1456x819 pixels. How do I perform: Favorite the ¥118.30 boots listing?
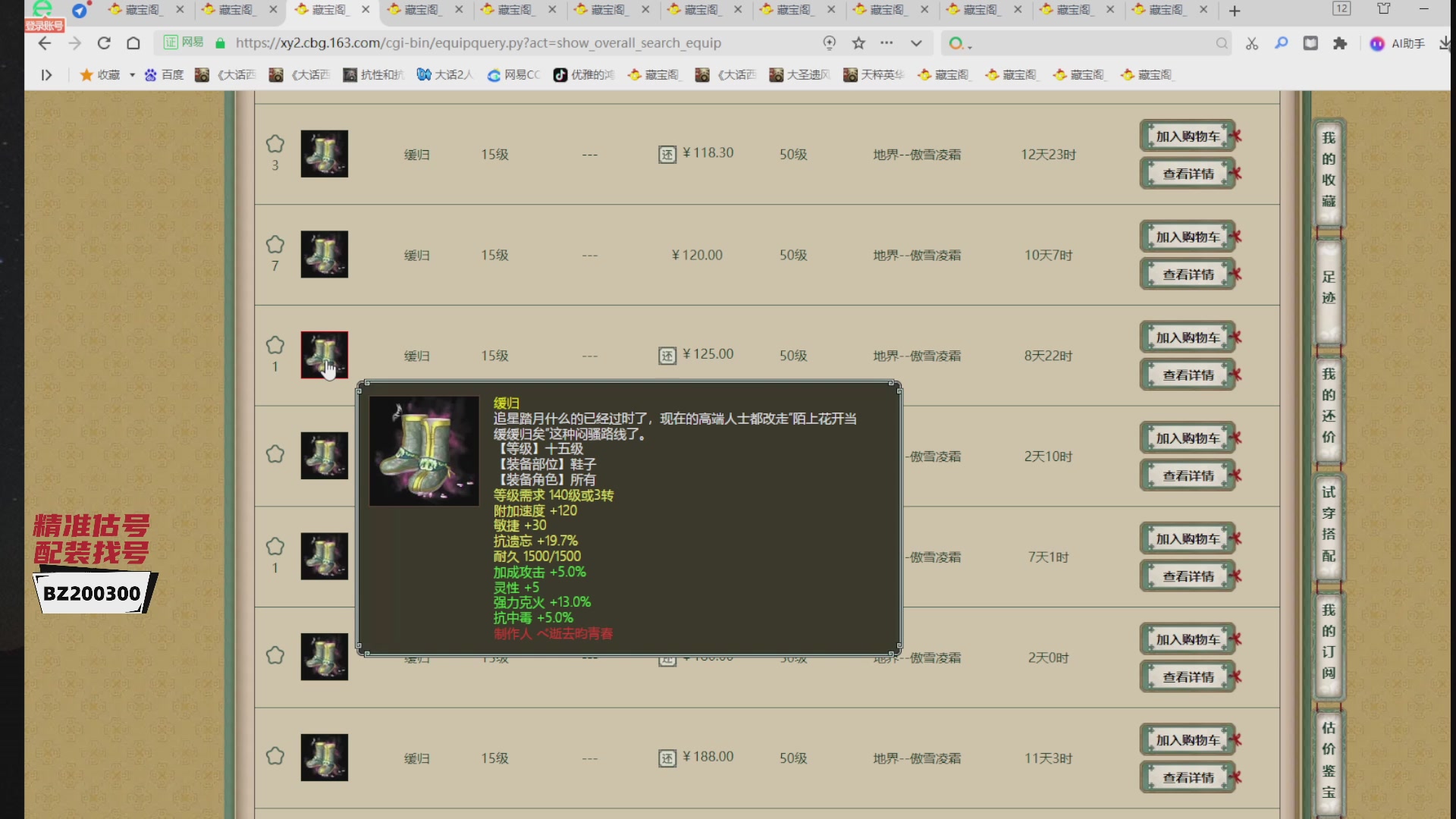[275, 143]
